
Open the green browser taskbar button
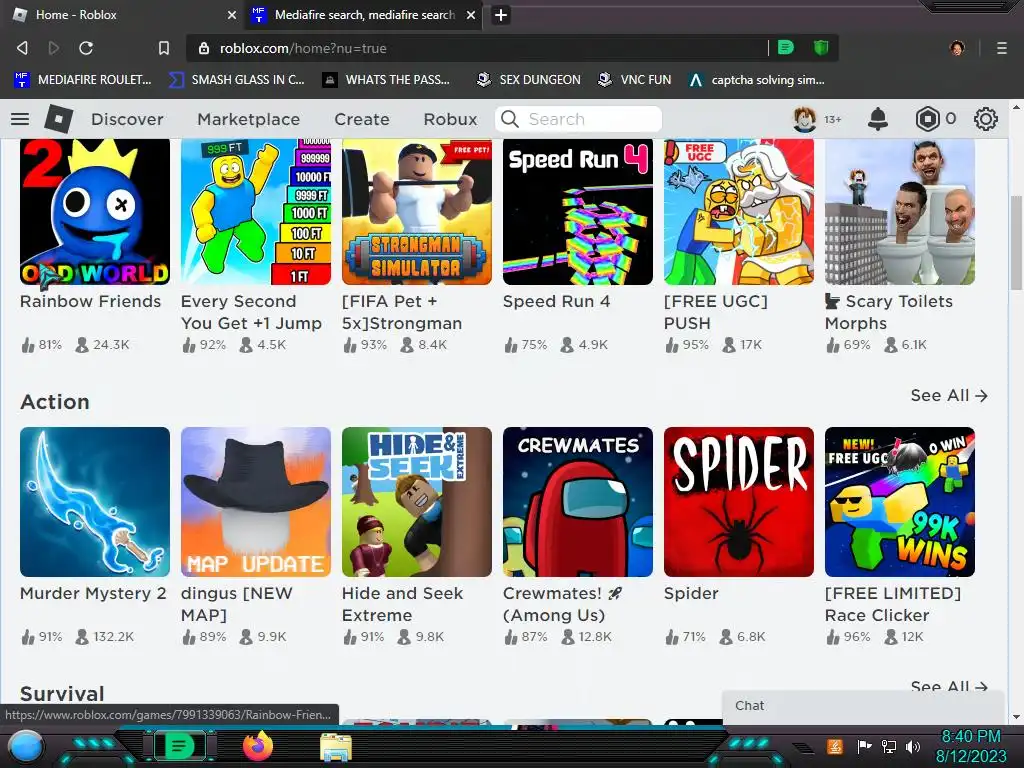pos(179,746)
